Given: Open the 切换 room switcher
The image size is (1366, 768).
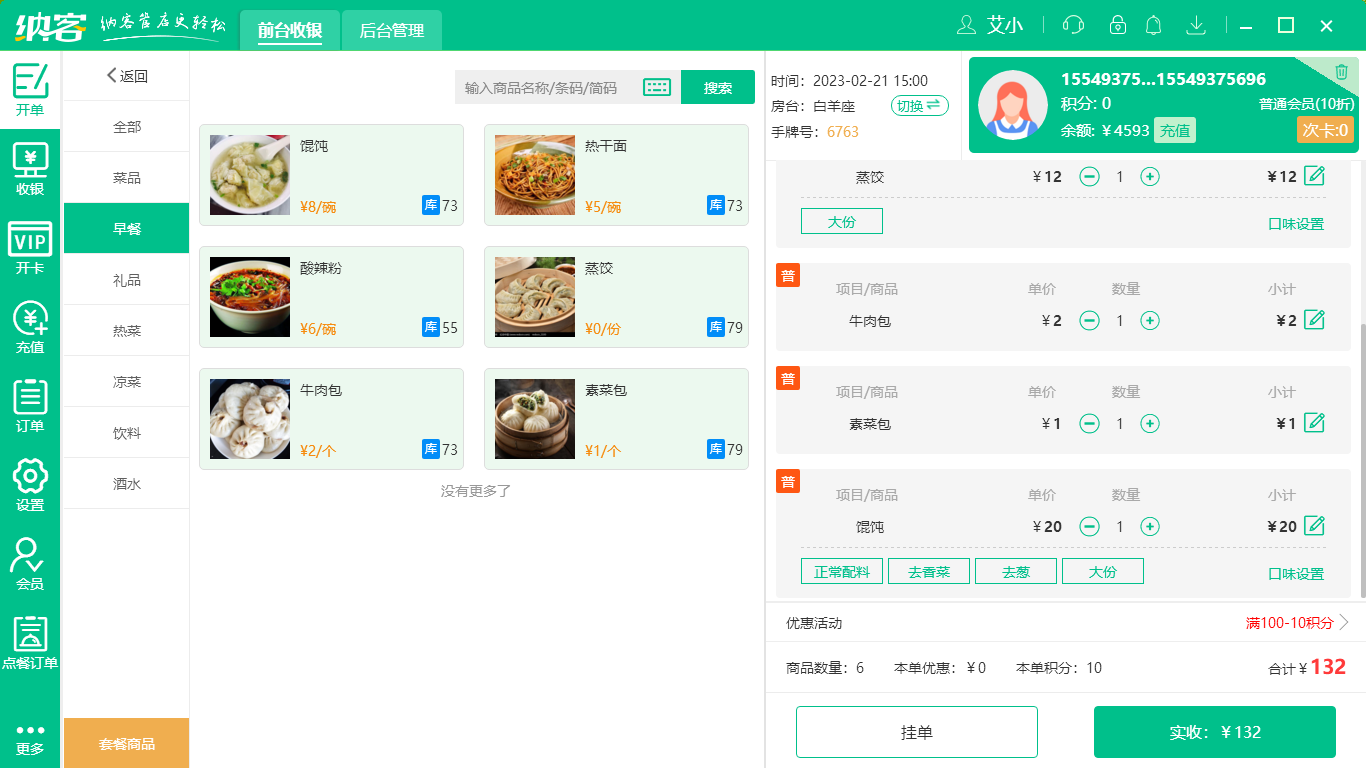Looking at the screenshot, I should click(919, 105).
